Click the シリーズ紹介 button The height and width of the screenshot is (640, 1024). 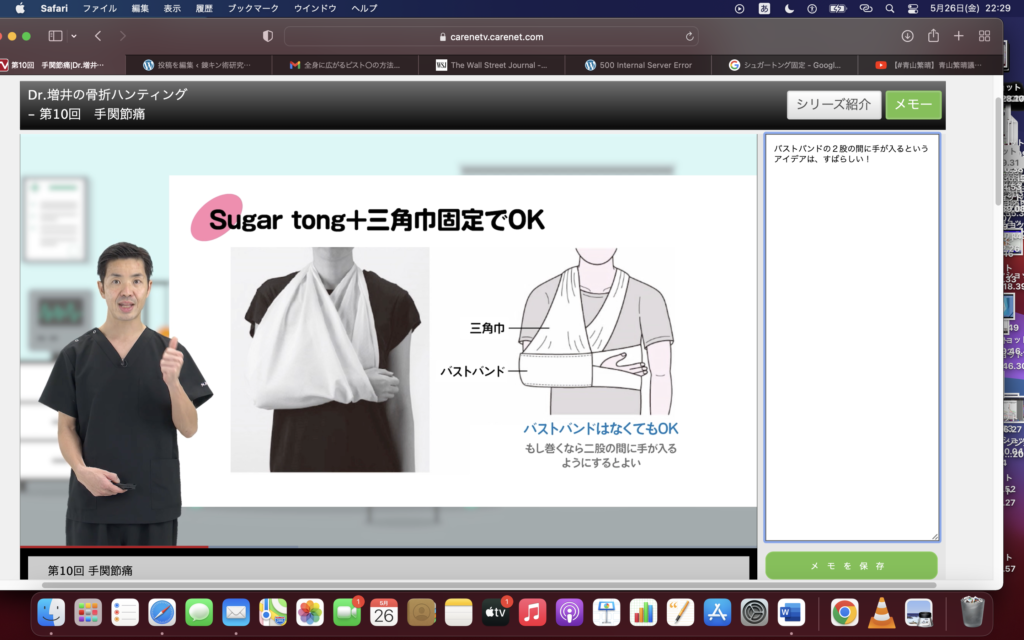[833, 105]
